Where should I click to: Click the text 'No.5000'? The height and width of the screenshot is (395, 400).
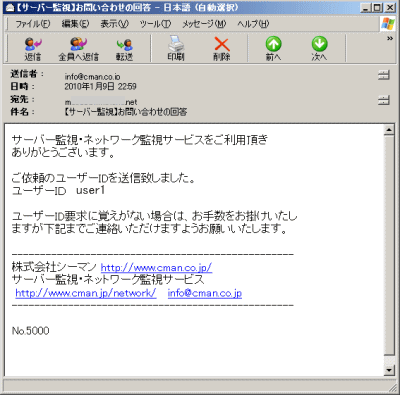pos(30,331)
